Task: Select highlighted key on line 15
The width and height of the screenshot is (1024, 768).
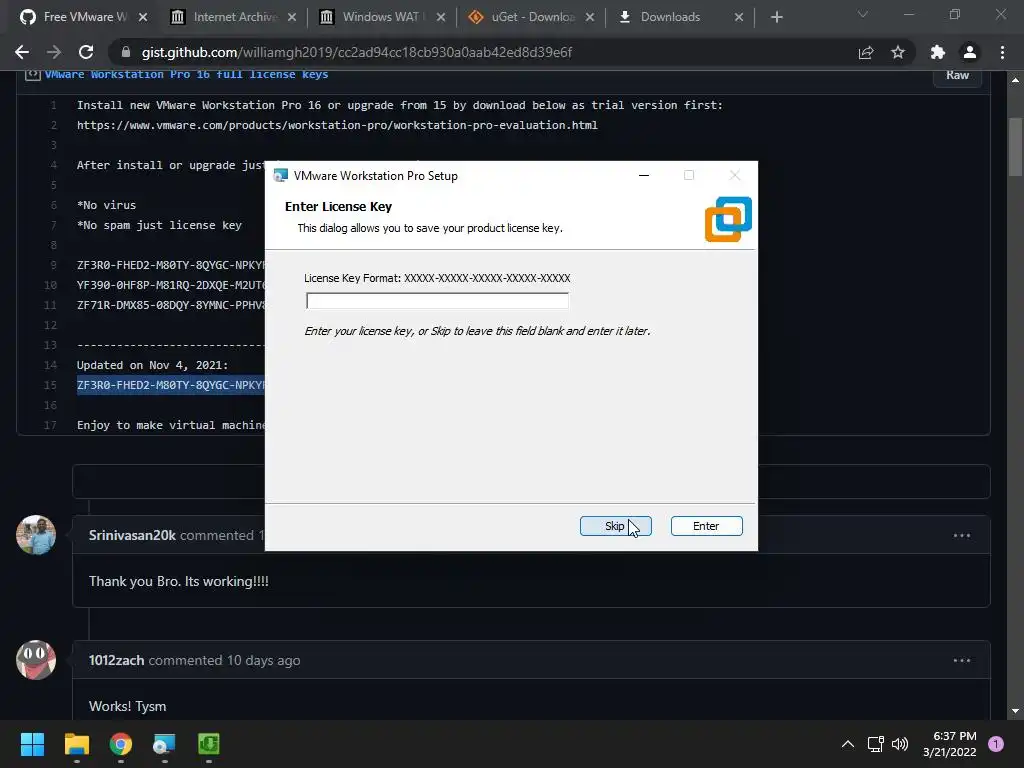Action: (170, 385)
